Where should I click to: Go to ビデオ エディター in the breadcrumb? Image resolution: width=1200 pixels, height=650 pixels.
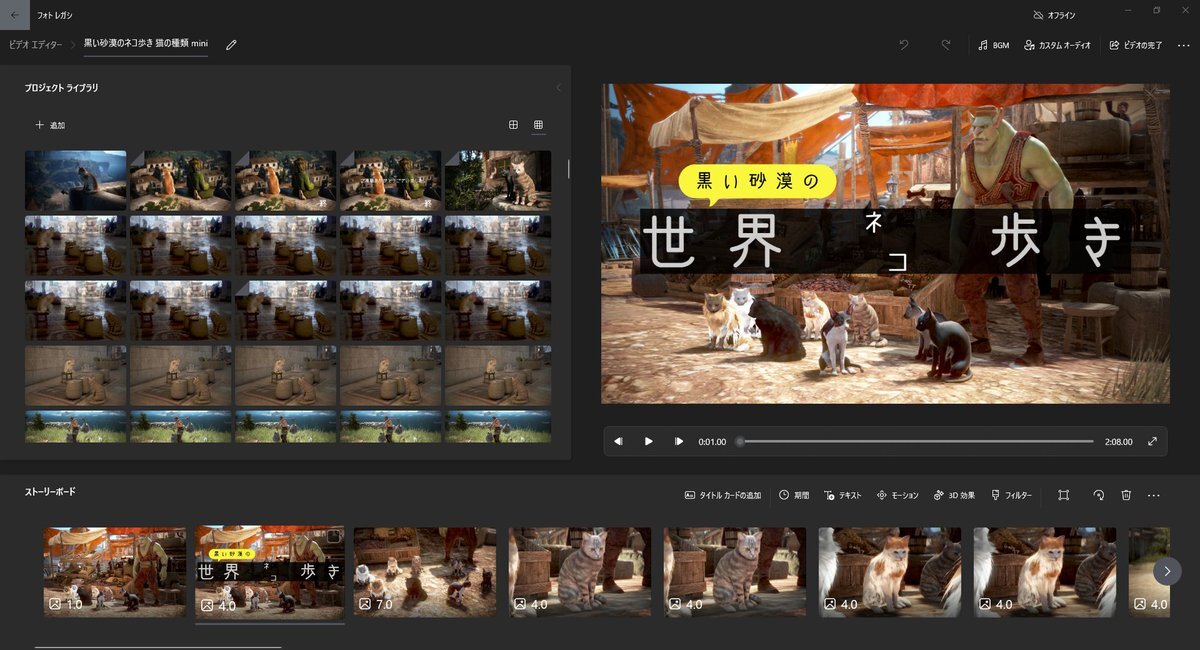pos(35,45)
